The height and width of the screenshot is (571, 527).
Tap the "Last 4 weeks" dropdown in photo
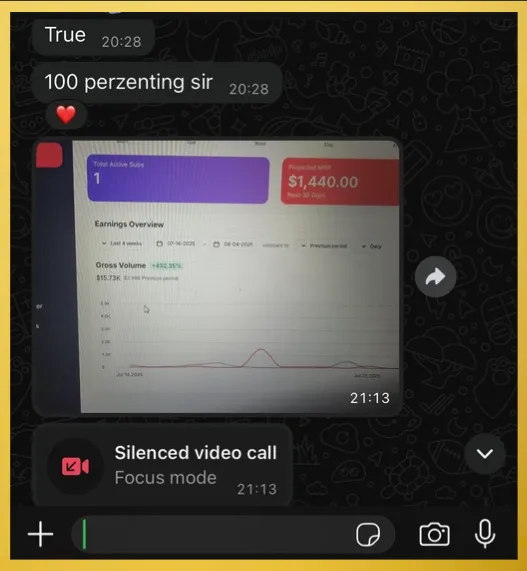click(x=122, y=243)
